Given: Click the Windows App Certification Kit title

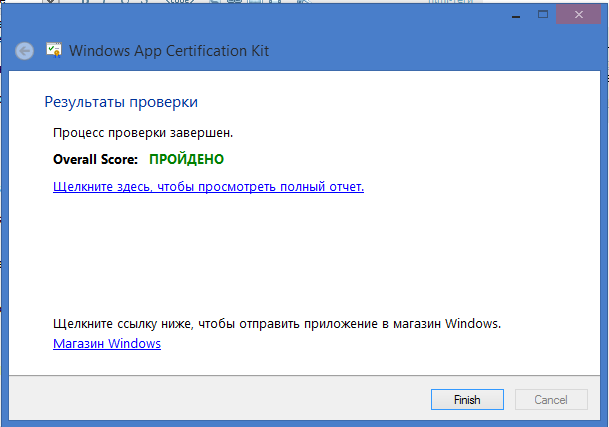Looking at the screenshot, I should (x=169, y=51).
